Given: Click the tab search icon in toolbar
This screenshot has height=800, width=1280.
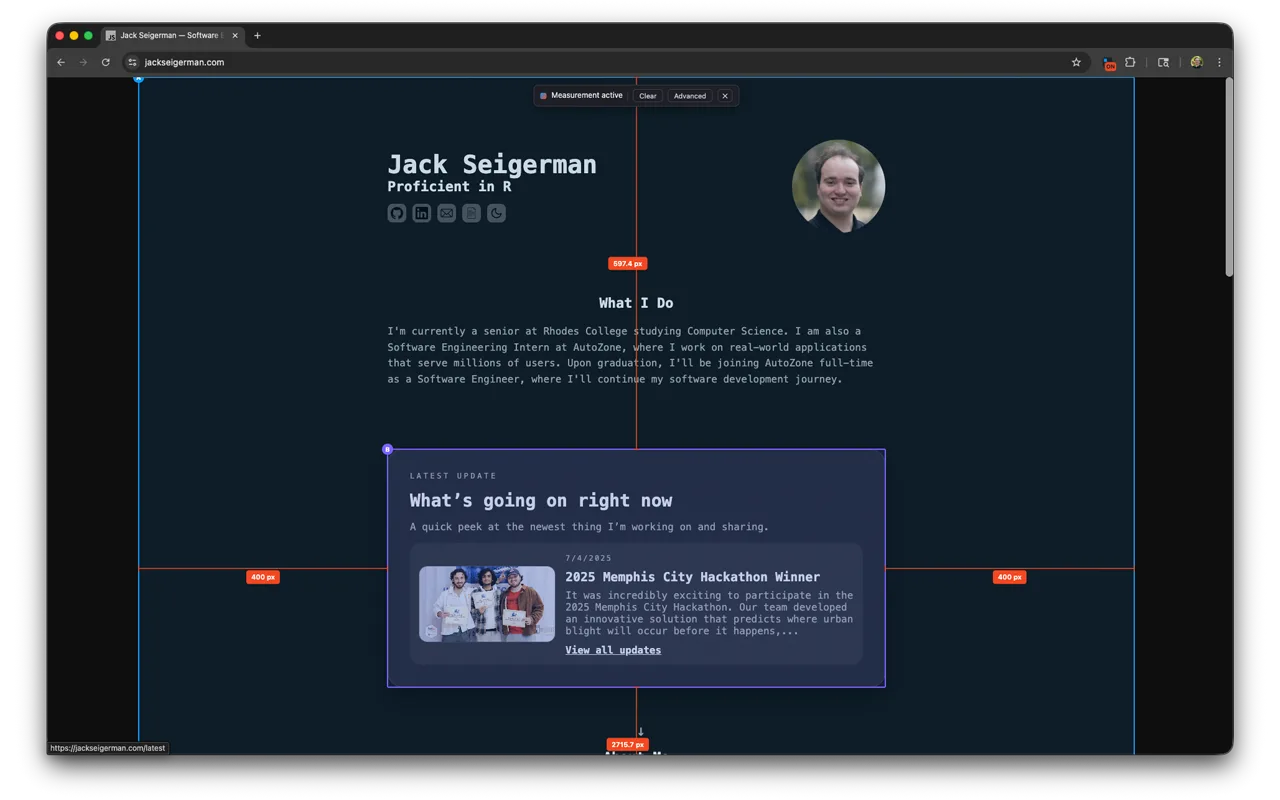Looking at the screenshot, I should [x=1163, y=62].
